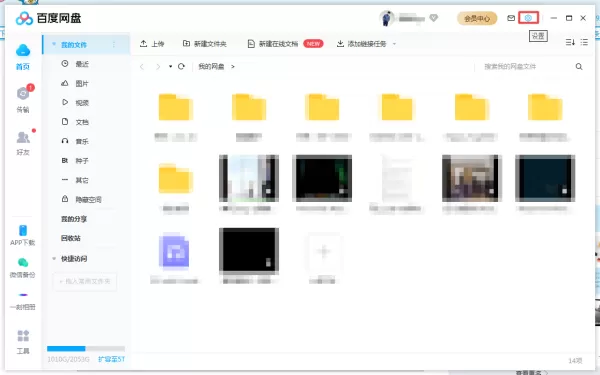Switch to list view icon
The width and height of the screenshot is (600, 375).
tap(584, 42)
